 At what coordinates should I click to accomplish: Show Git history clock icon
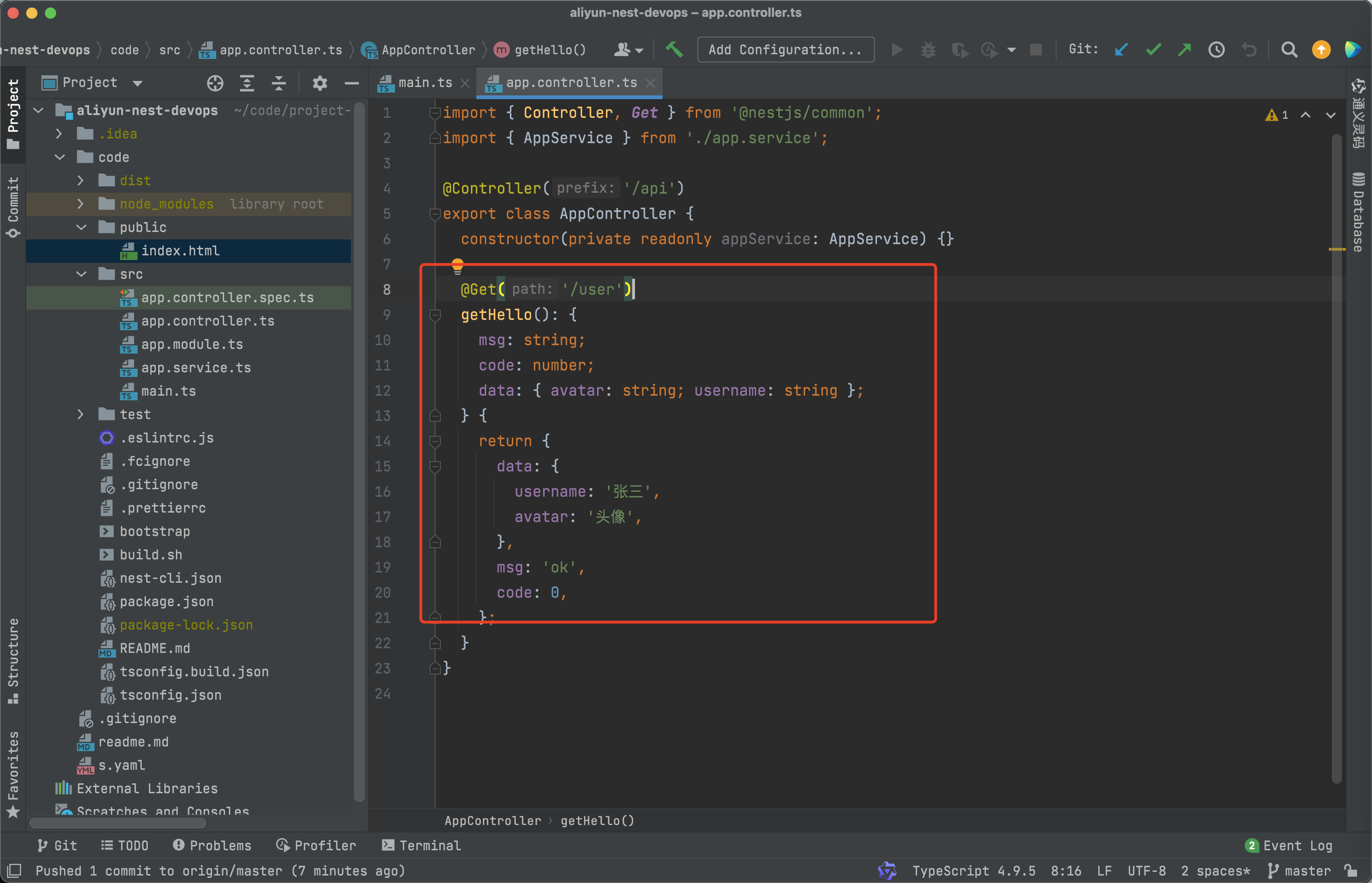point(1216,50)
